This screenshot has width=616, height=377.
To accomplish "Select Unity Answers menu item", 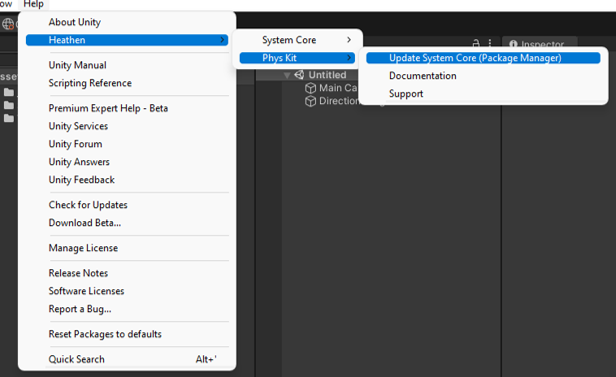I will [79, 162].
